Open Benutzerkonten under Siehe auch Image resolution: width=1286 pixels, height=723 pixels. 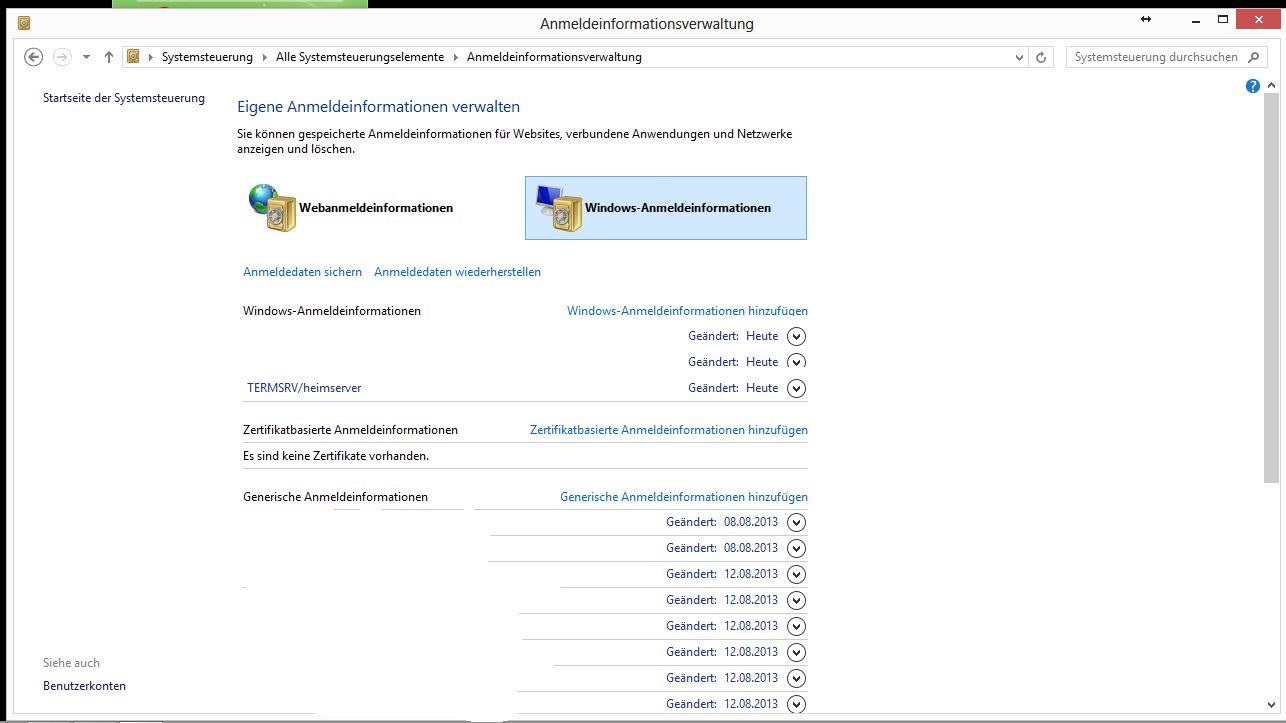pos(84,686)
